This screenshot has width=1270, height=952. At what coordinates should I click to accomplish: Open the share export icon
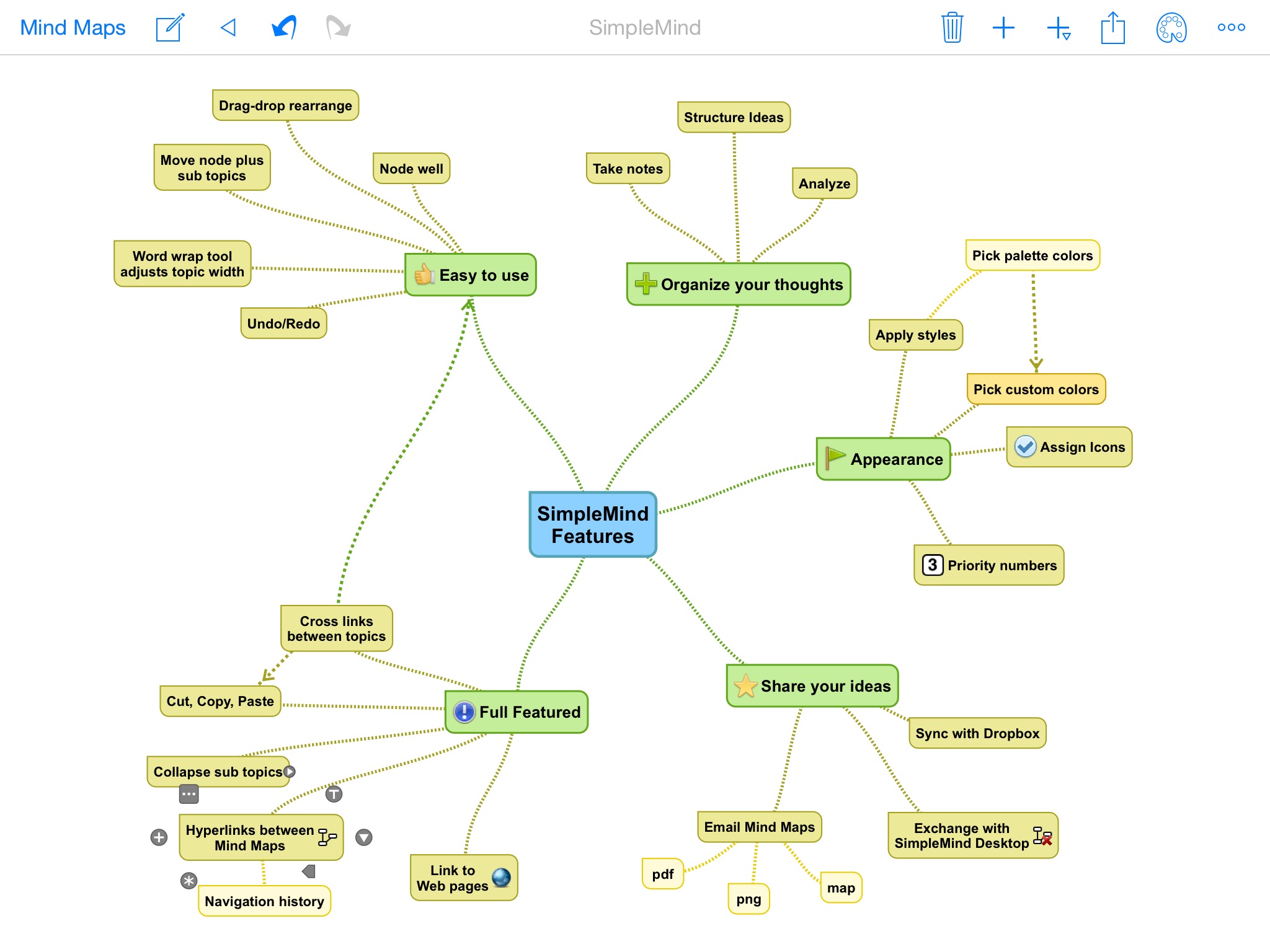click(1113, 27)
